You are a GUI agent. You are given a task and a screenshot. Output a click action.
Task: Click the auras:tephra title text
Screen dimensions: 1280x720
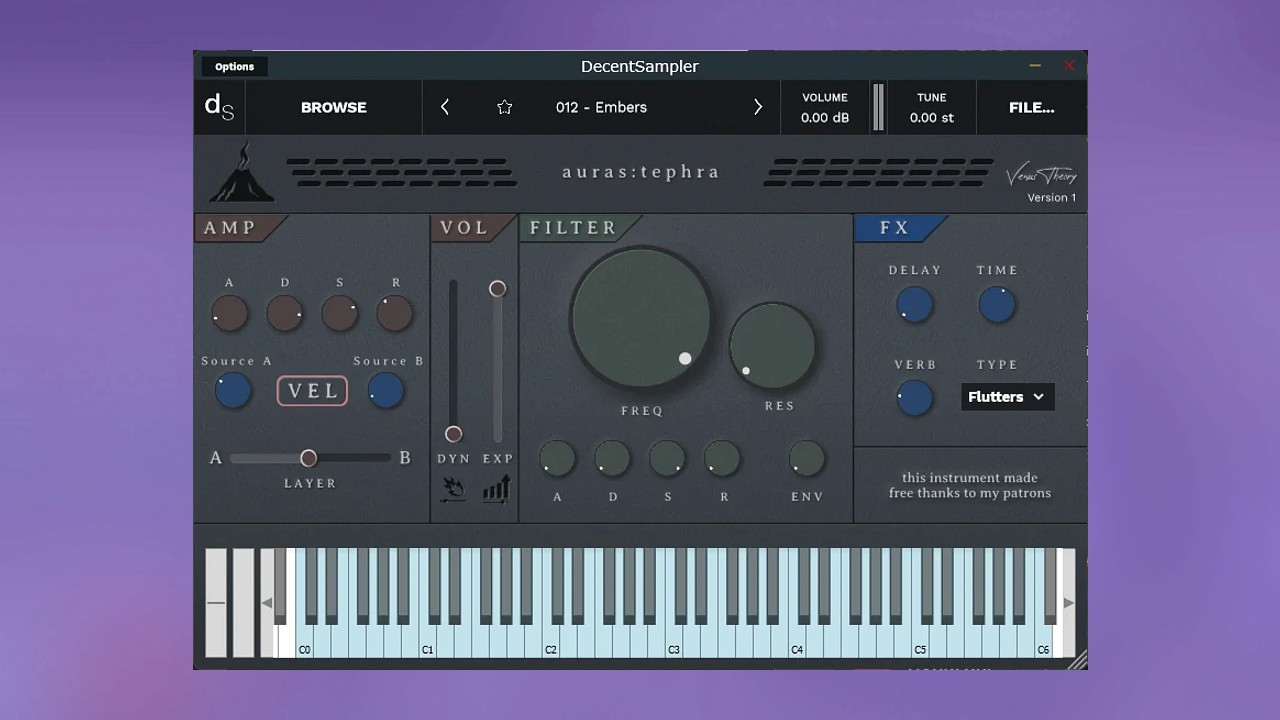pyautogui.click(x=641, y=172)
